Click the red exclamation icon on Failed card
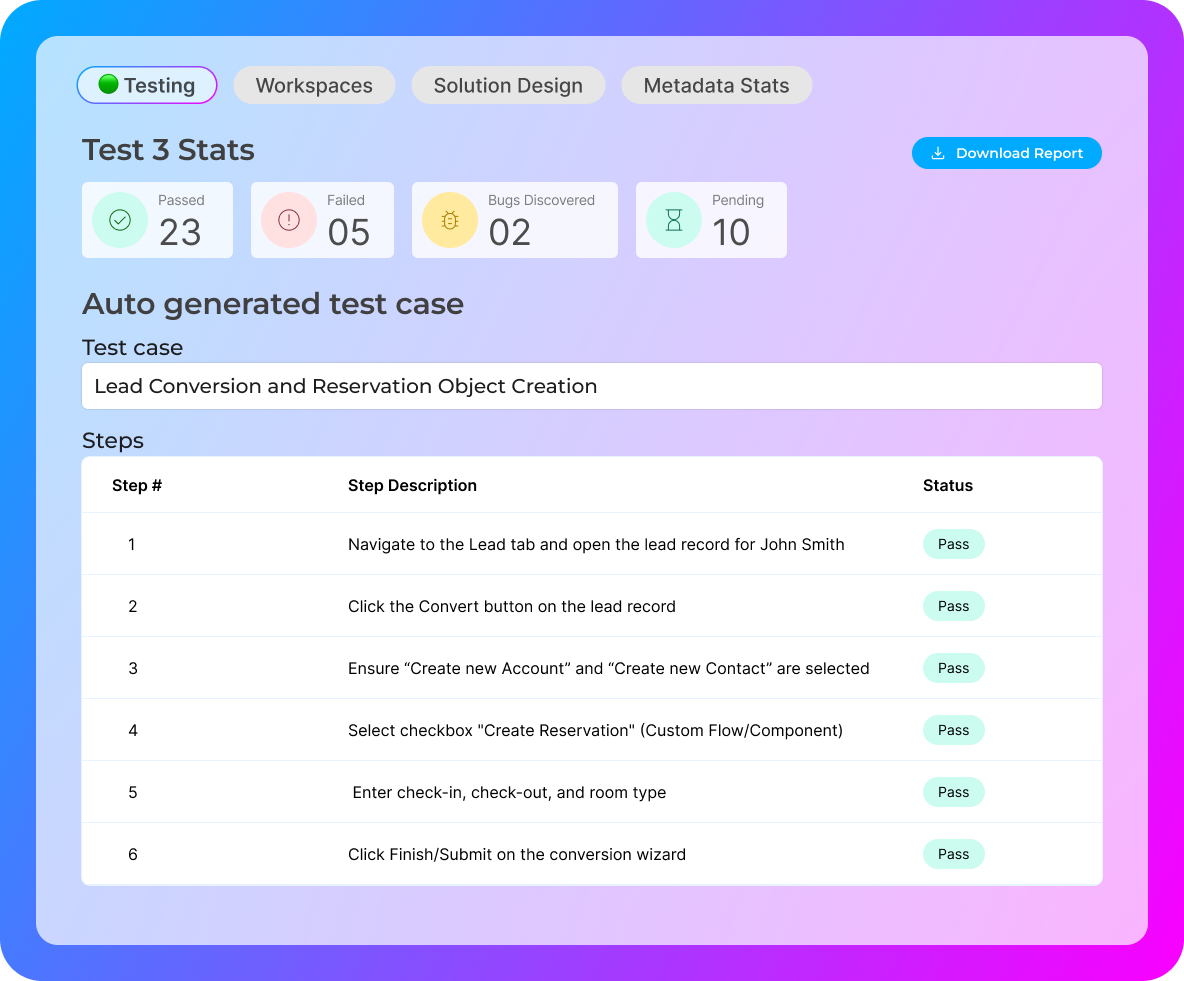This screenshot has width=1184, height=981. tap(288, 220)
